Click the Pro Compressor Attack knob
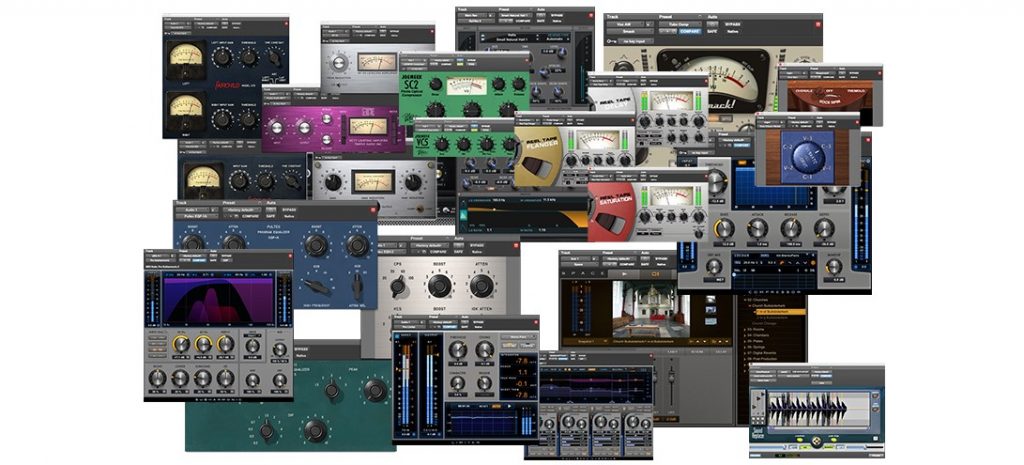Viewport: 1024px width, 465px height. (x=757, y=228)
